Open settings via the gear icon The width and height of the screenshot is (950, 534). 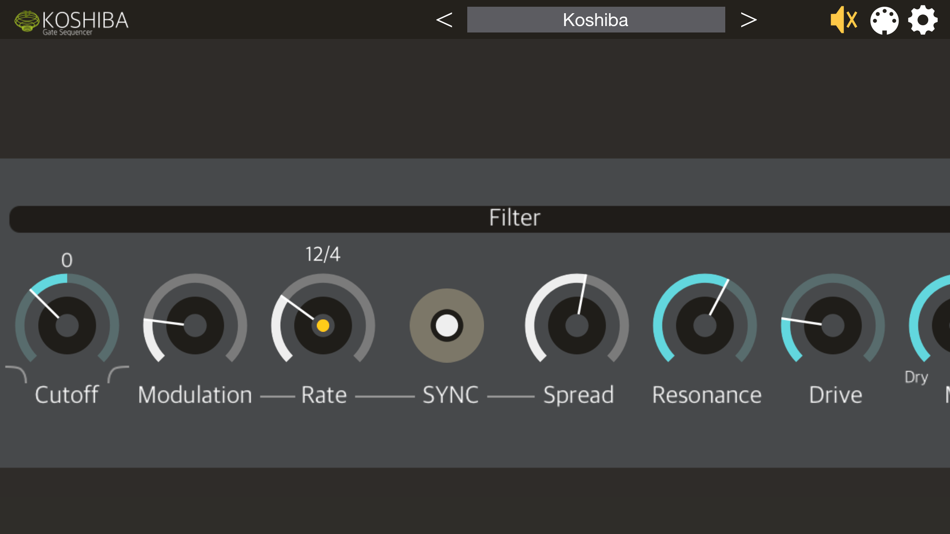[x=922, y=20]
